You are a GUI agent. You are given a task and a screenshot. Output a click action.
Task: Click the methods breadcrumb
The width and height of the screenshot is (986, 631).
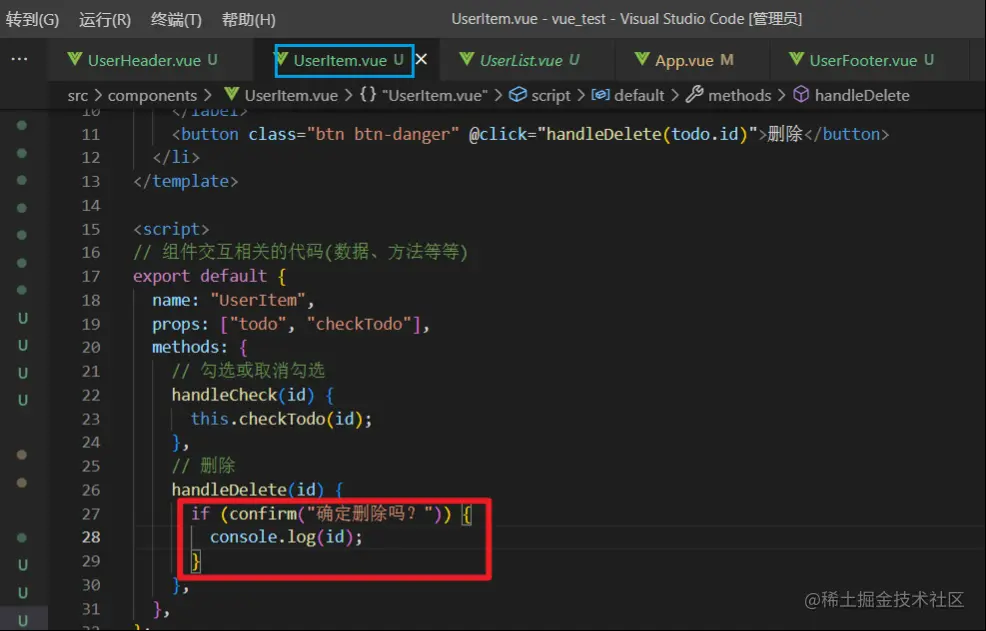coord(740,96)
